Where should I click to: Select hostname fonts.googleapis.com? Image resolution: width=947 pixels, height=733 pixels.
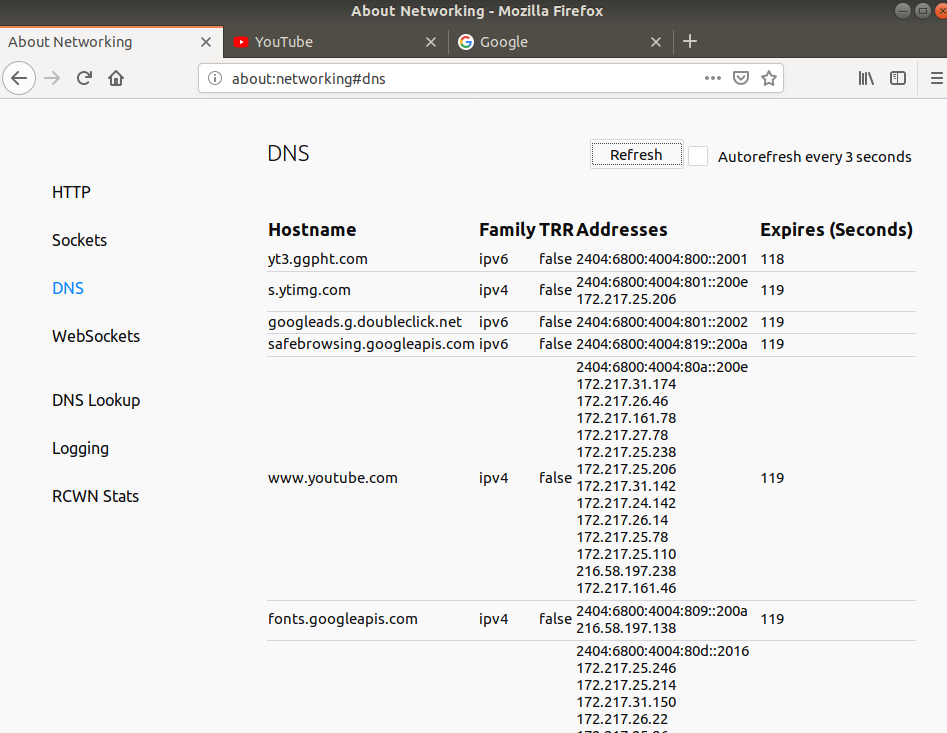343,619
